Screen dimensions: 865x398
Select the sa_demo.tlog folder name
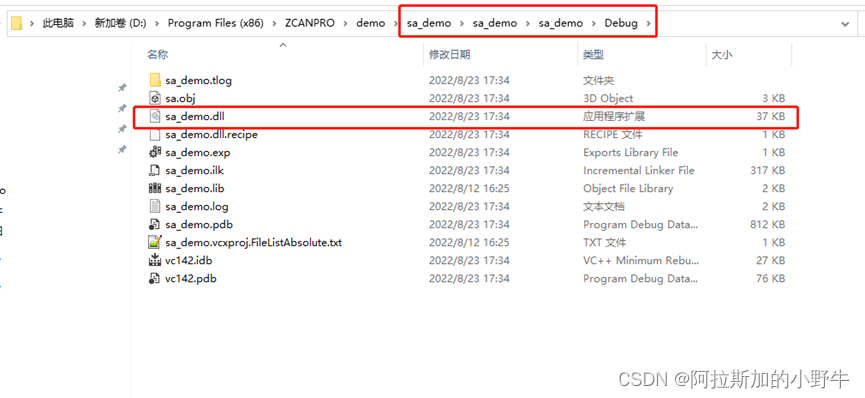click(x=199, y=81)
